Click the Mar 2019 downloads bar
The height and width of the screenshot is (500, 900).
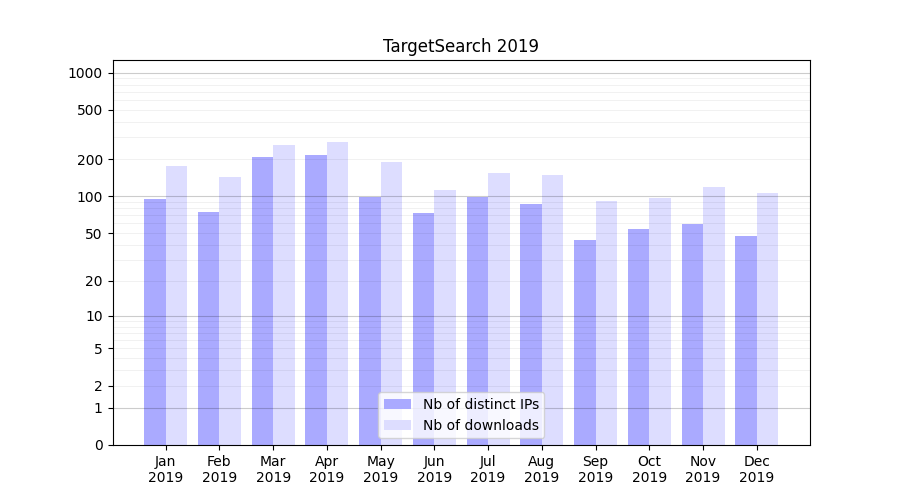(x=284, y=295)
